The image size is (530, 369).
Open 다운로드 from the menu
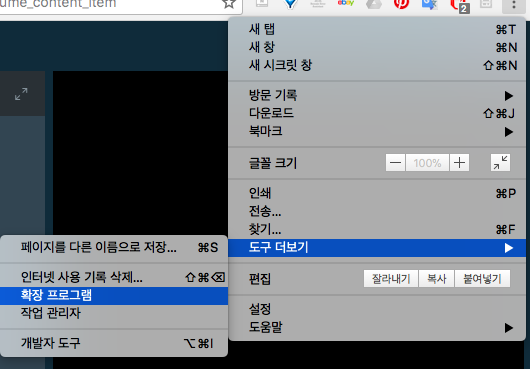click(377, 113)
